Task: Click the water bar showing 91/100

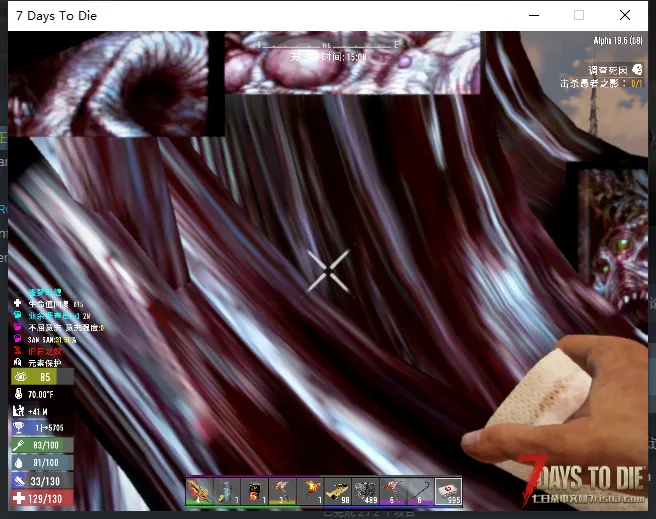Action: coord(43,463)
